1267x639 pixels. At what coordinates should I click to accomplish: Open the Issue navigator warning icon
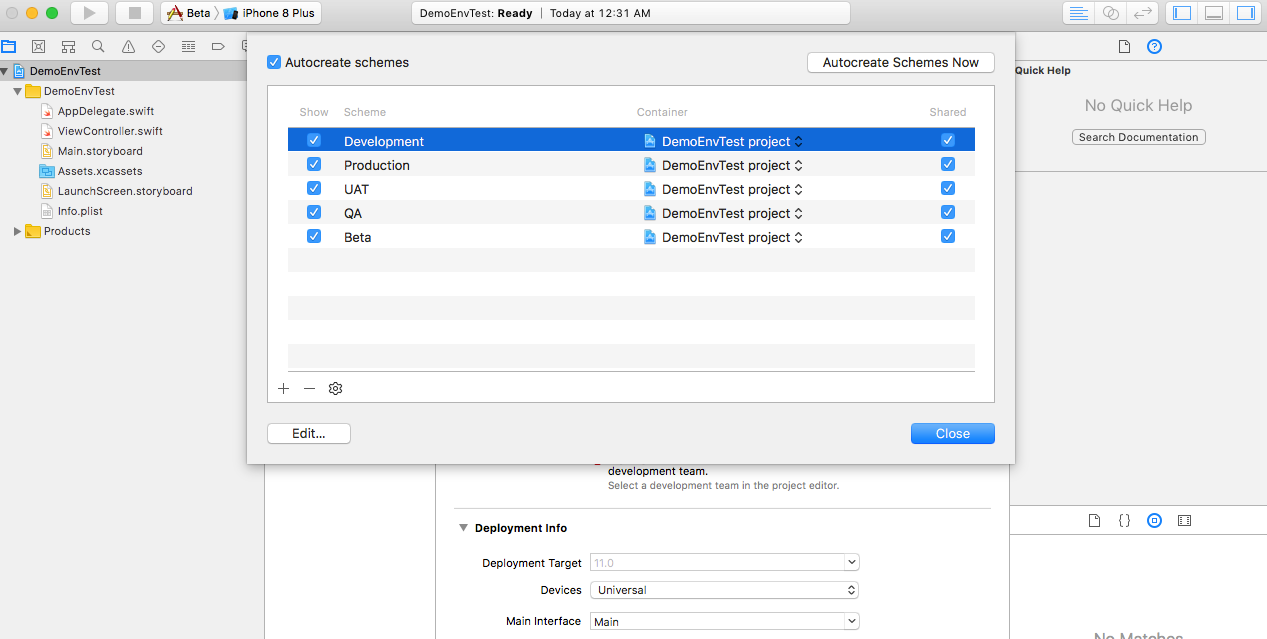[128, 47]
